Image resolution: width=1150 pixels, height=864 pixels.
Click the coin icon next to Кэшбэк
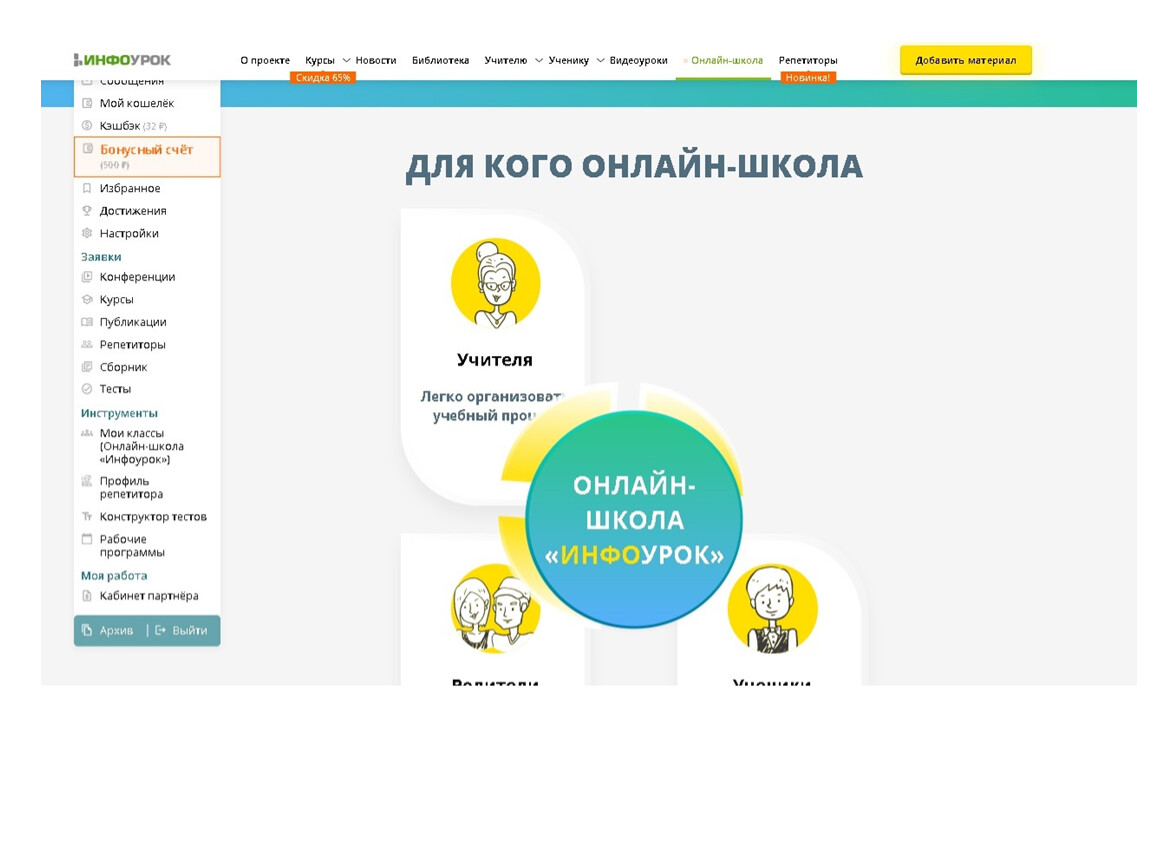pos(87,125)
